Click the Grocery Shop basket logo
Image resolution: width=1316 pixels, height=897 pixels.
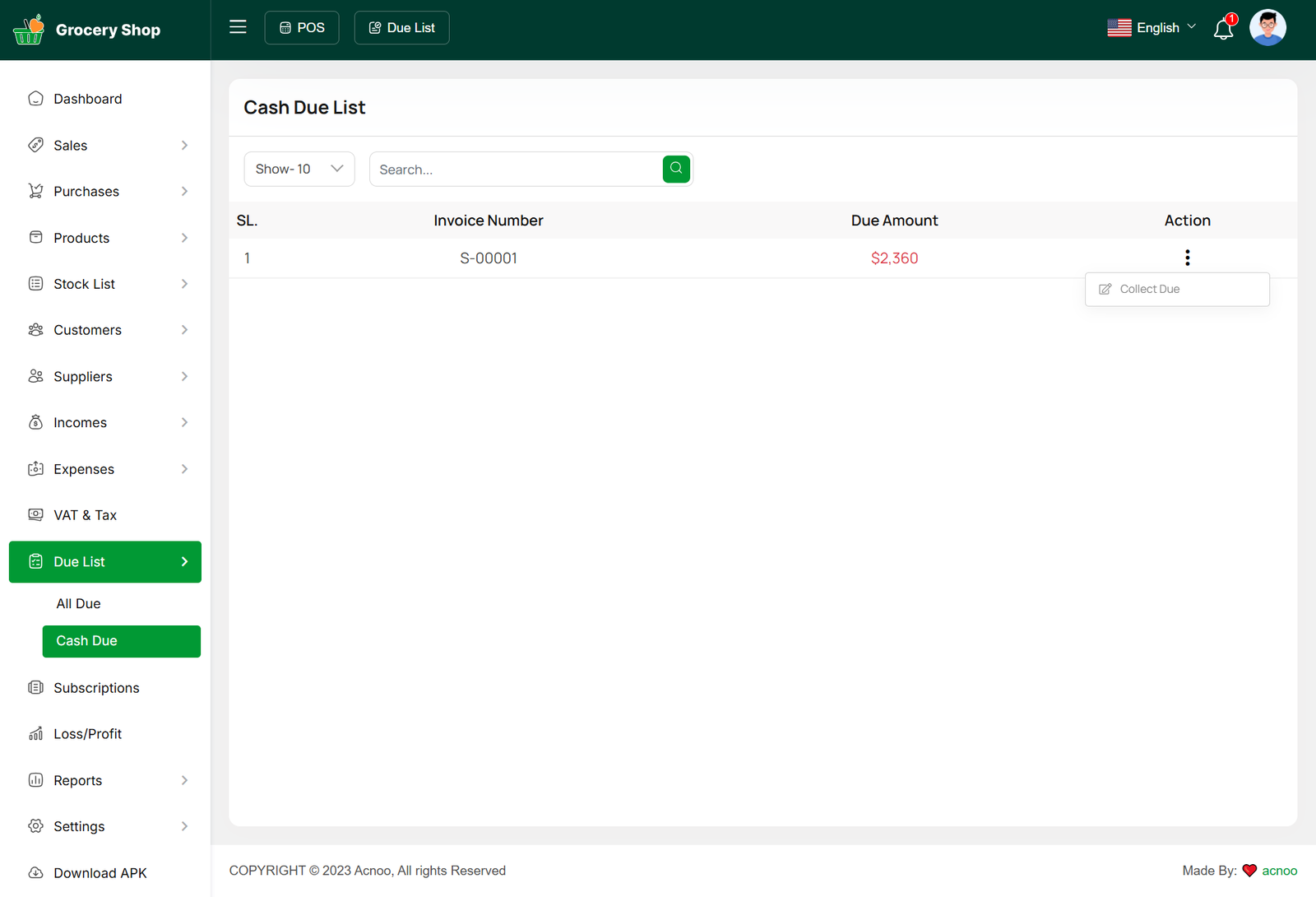pyautogui.click(x=29, y=30)
